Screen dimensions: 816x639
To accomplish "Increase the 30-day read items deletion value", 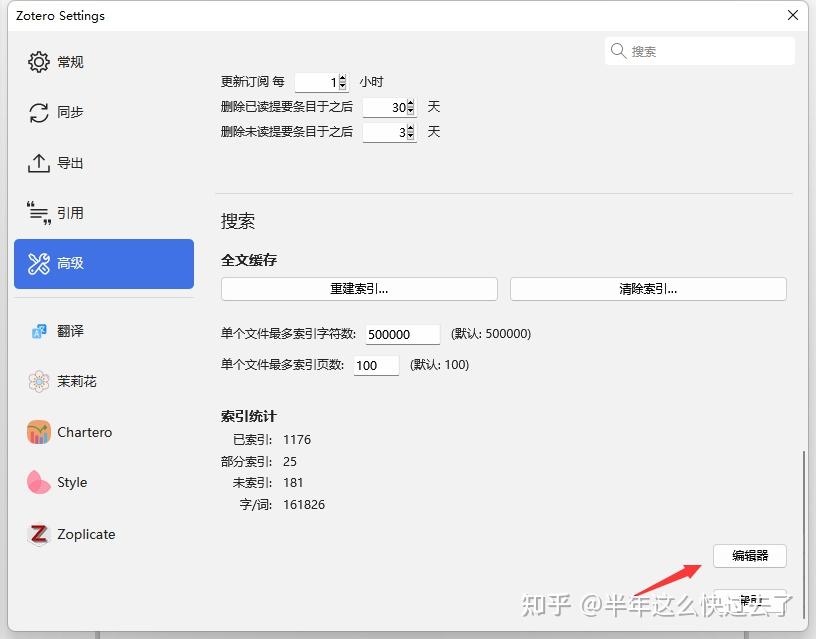I will [x=408, y=102].
